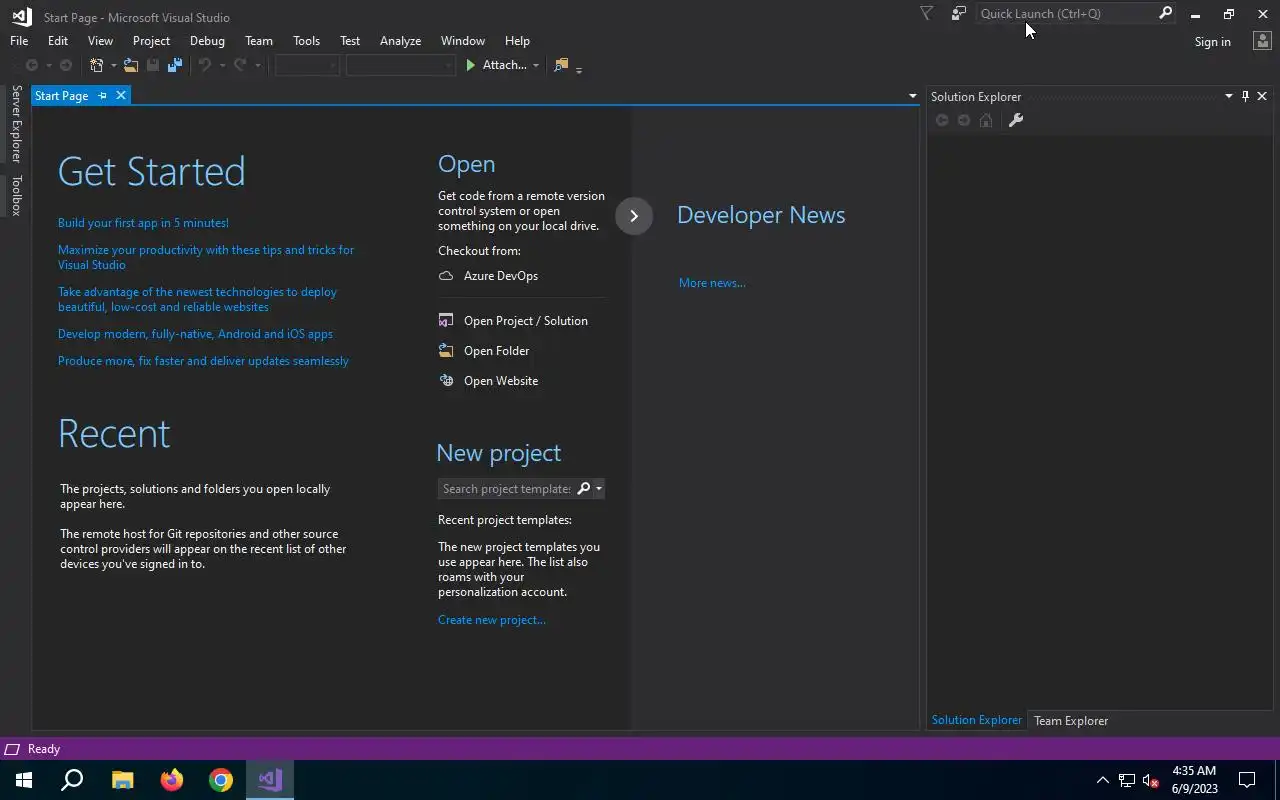Click the Navigate Forward arrow in the toolbar

[66, 65]
